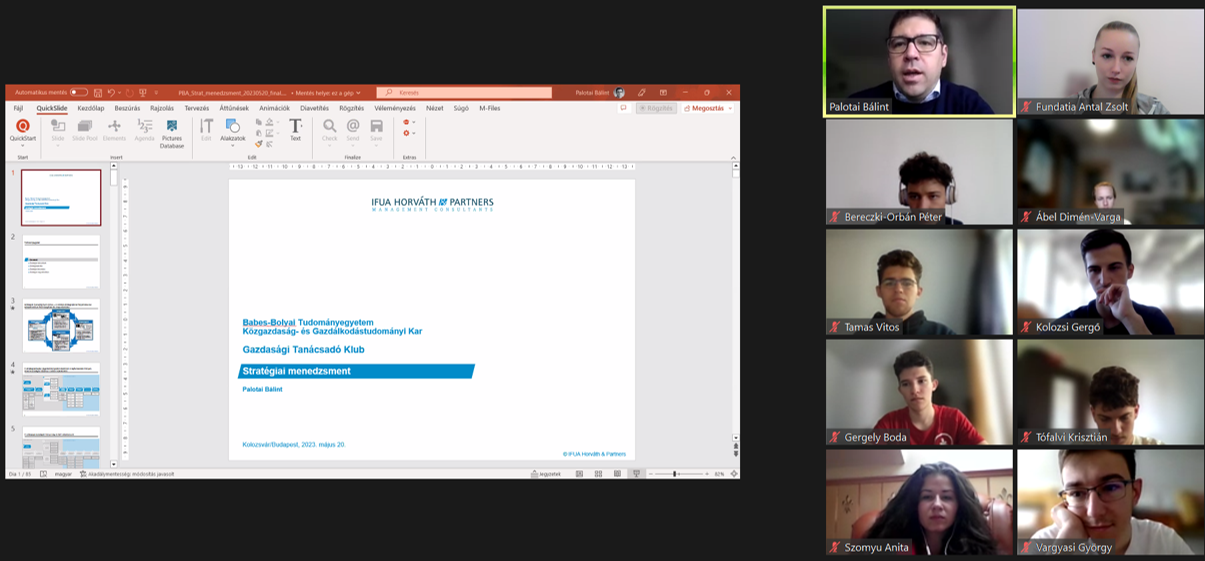Open the Megosztás dropdown arrow
The width and height of the screenshot is (1205, 561).
(x=730, y=108)
